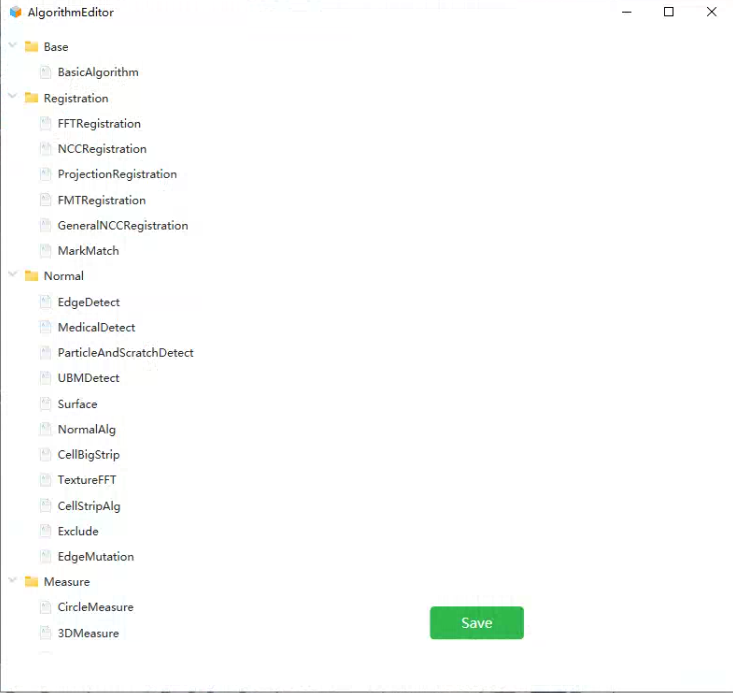
Task: Minimize the AlgorithmEditor window
Action: pos(626,12)
